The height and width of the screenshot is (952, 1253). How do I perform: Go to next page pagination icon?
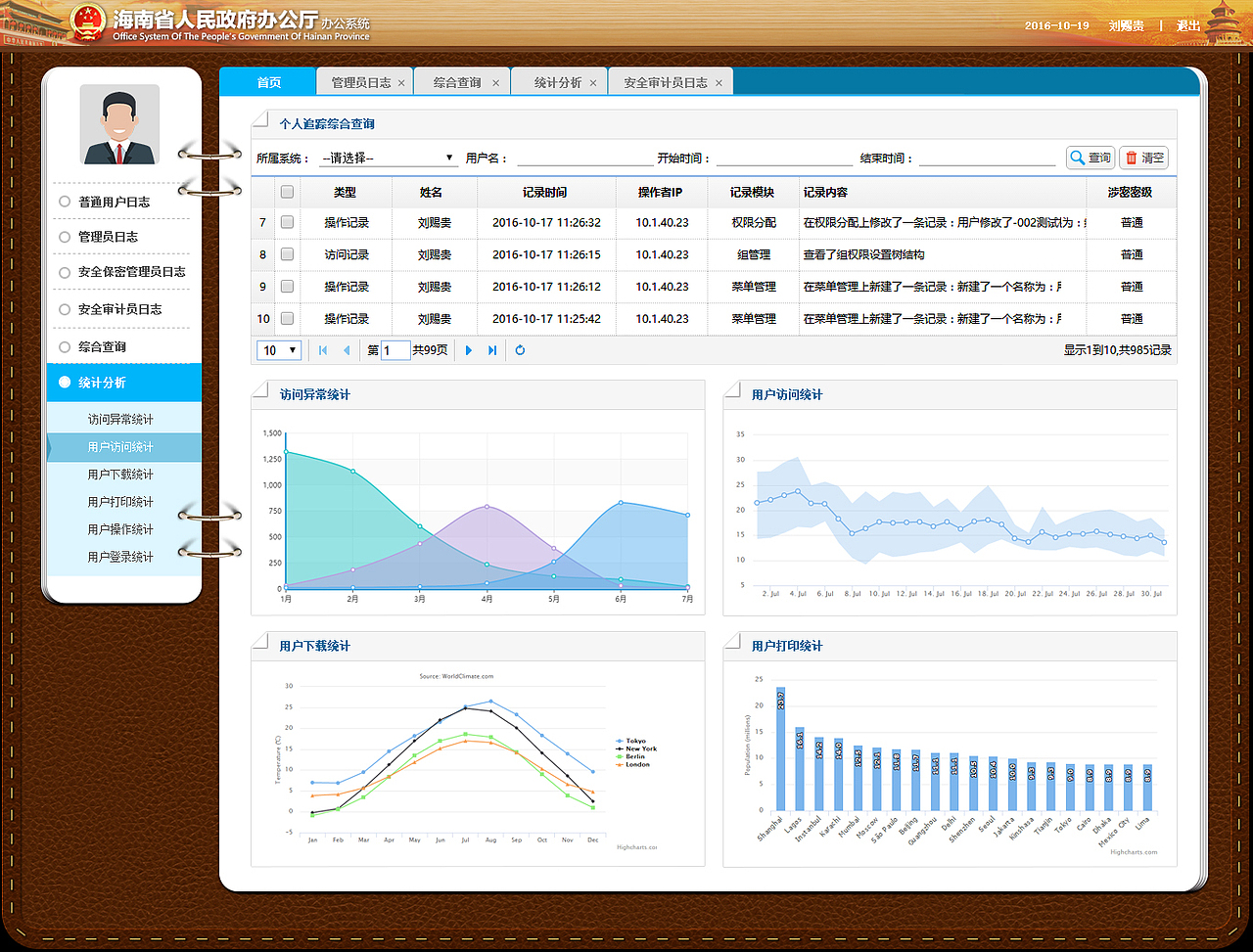coord(469,350)
